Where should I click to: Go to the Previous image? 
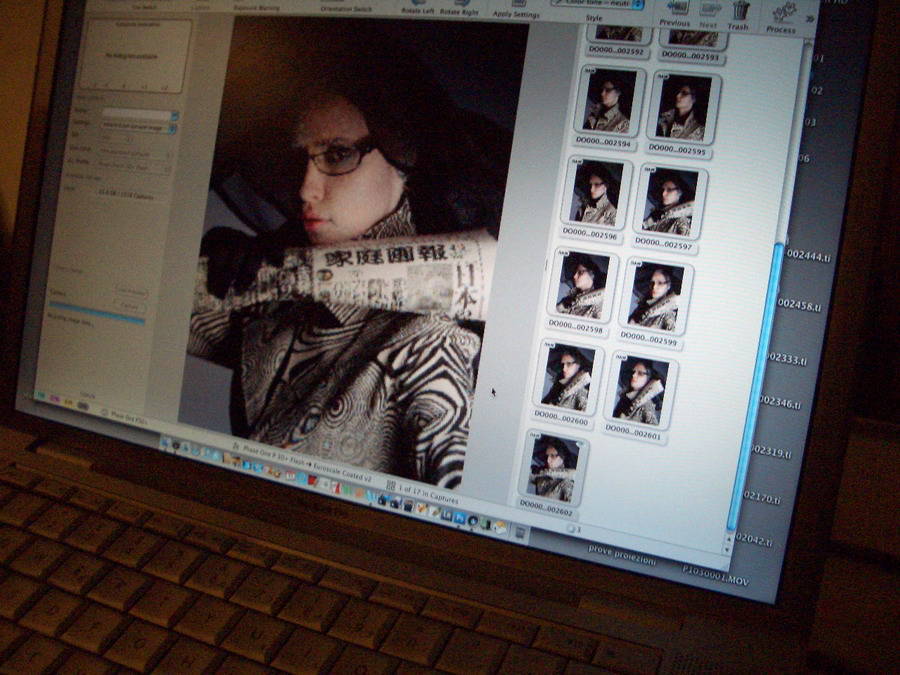coord(674,10)
